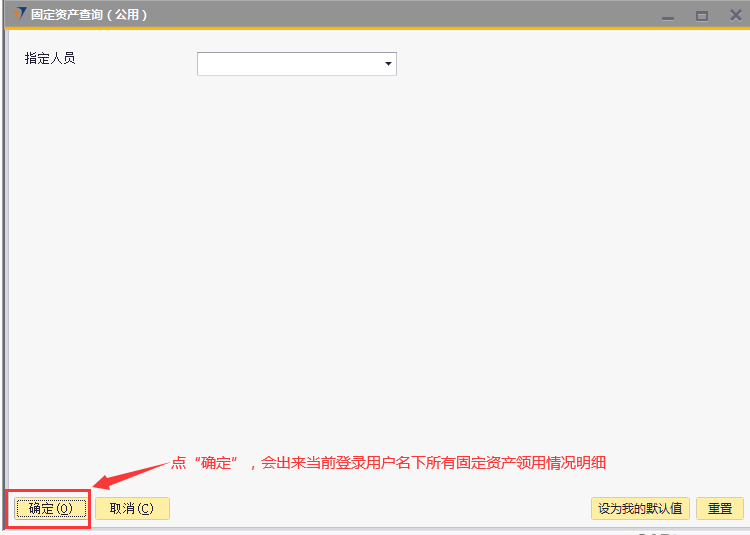Click blank space between 取消 and 设为我的默认值
The image size is (750, 535).
pyautogui.click(x=380, y=508)
